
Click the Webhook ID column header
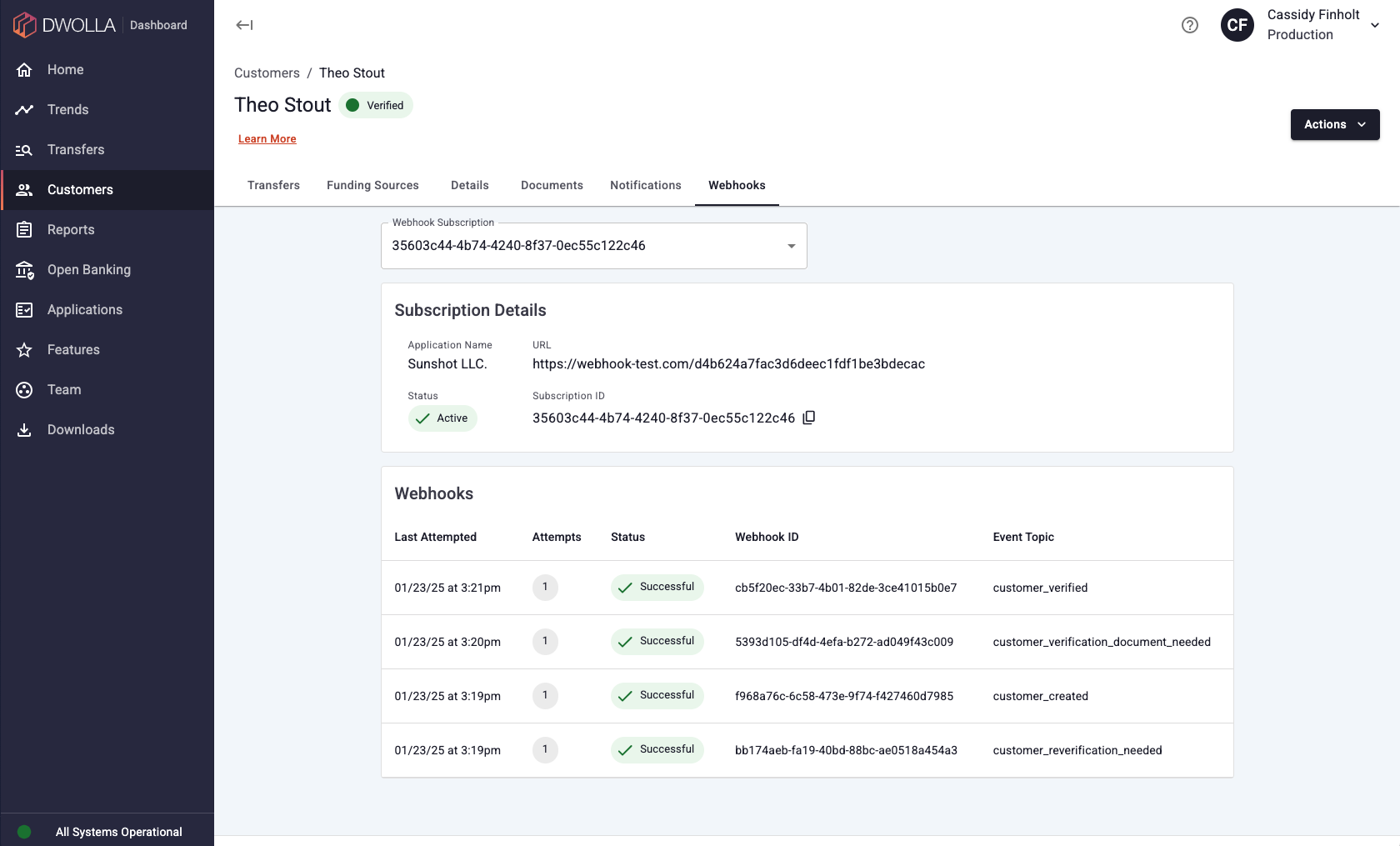tap(767, 537)
